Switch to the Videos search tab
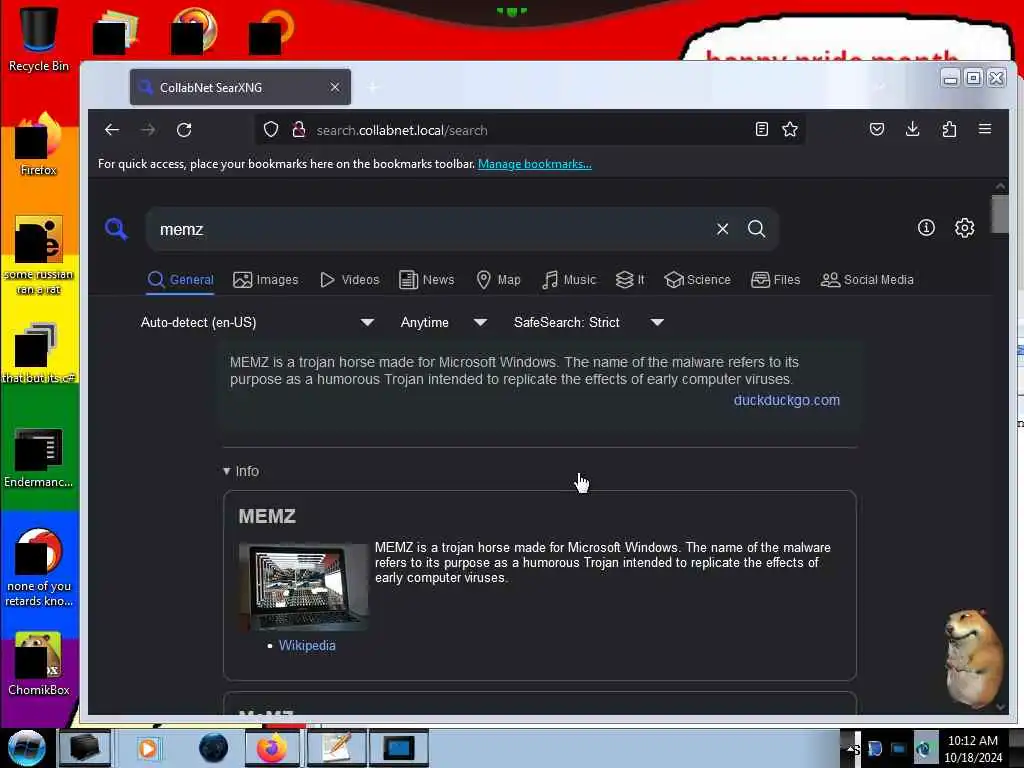 pyautogui.click(x=349, y=280)
